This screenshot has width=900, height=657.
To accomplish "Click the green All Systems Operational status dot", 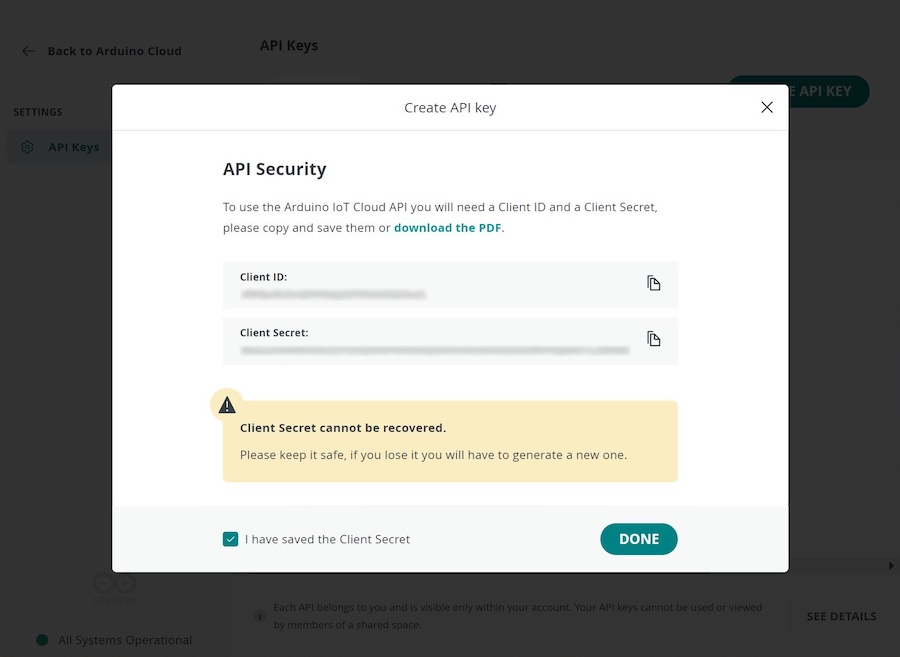I will 41,640.
